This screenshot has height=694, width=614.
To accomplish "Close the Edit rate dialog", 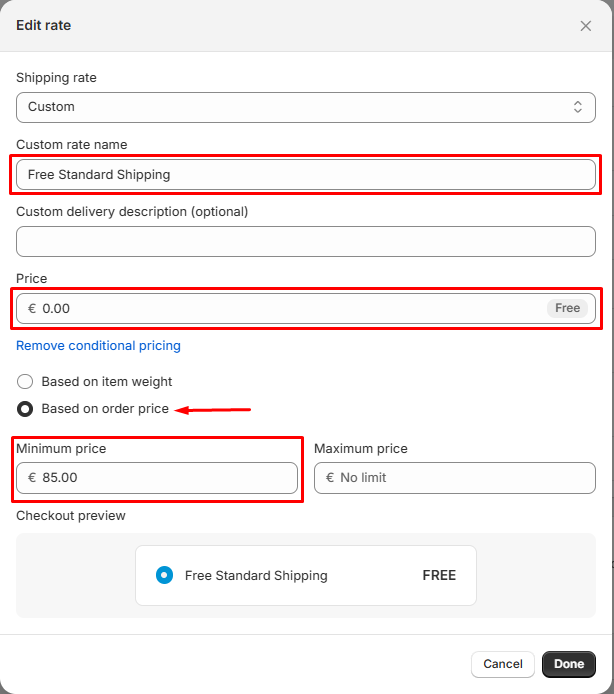I will pos(586,26).
